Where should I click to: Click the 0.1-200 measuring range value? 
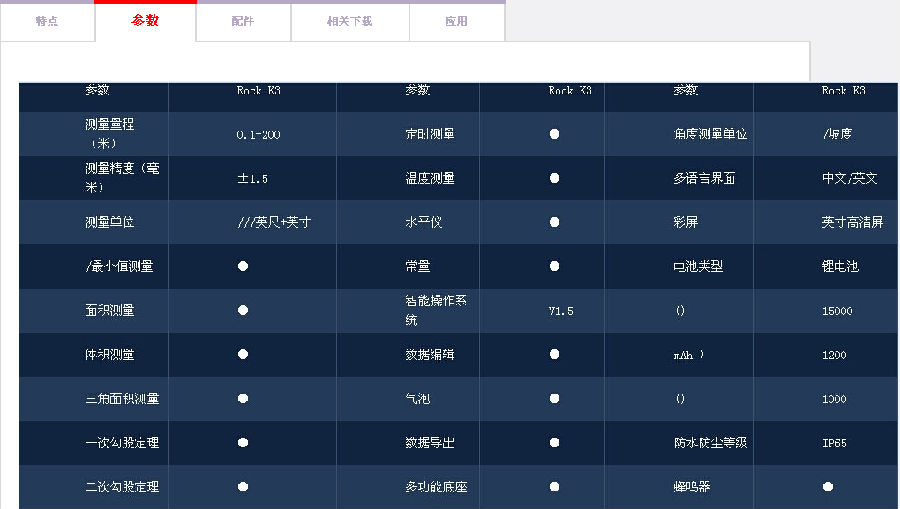258,135
